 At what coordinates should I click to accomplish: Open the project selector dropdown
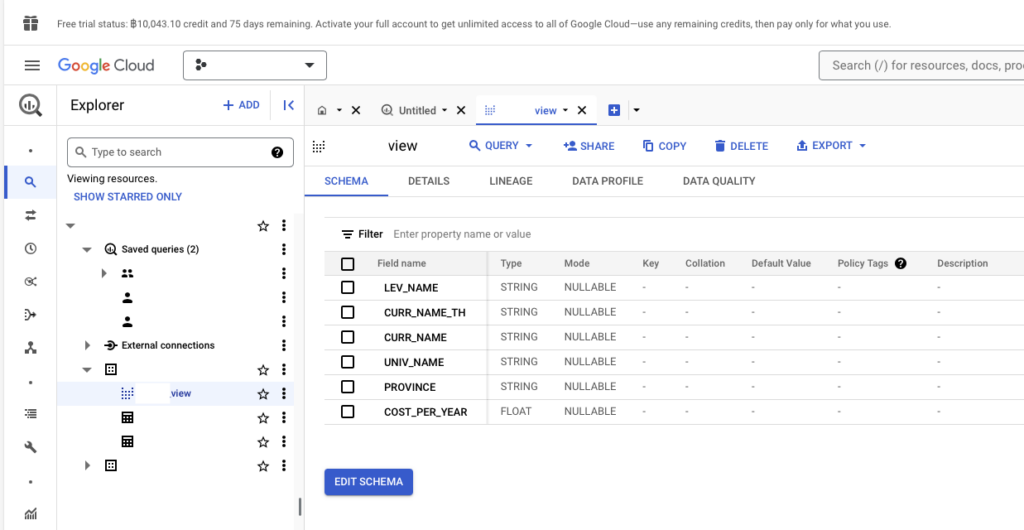coord(254,66)
